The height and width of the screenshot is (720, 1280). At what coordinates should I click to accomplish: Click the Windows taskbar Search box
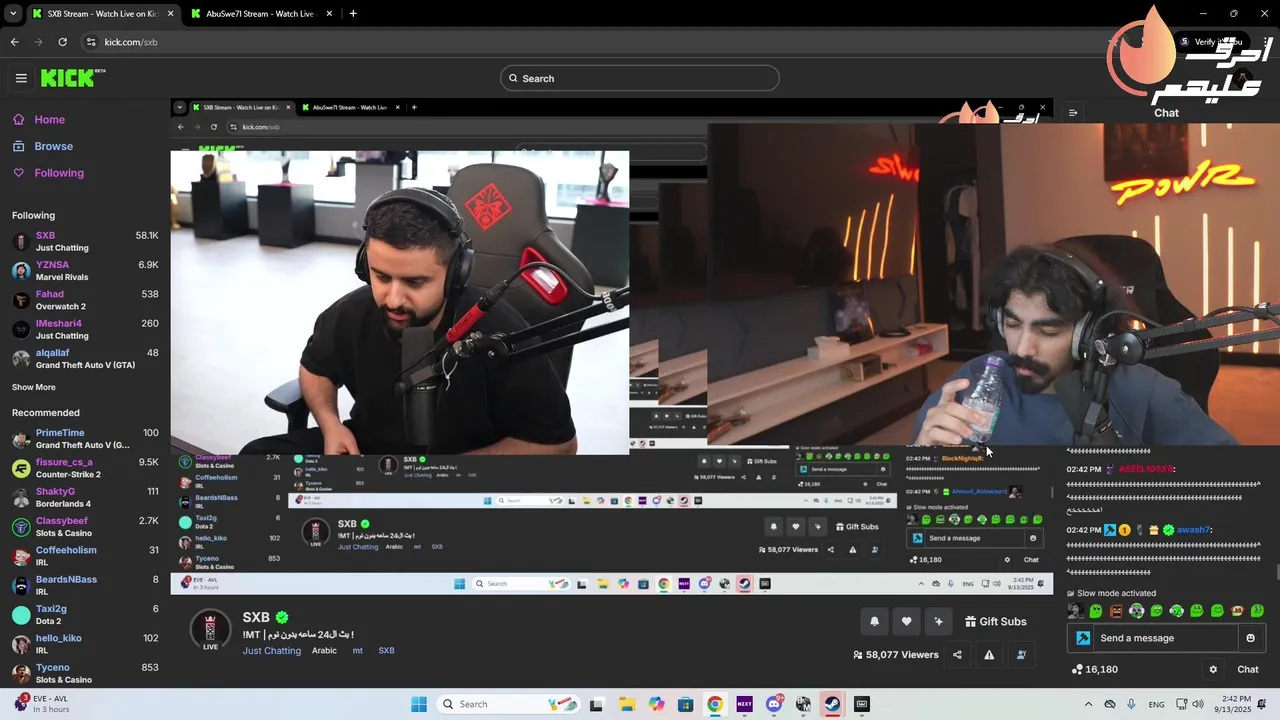pyautogui.click(x=508, y=704)
